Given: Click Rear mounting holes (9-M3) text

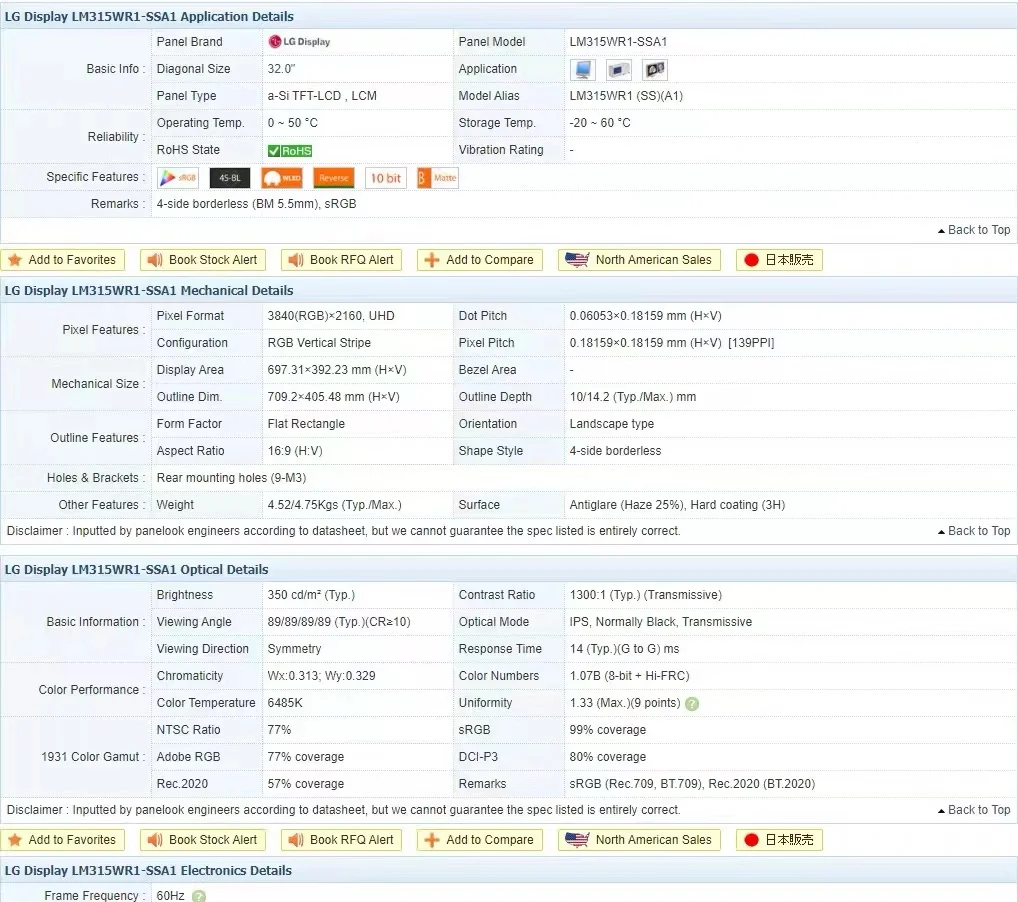Looking at the screenshot, I should click(x=231, y=478).
